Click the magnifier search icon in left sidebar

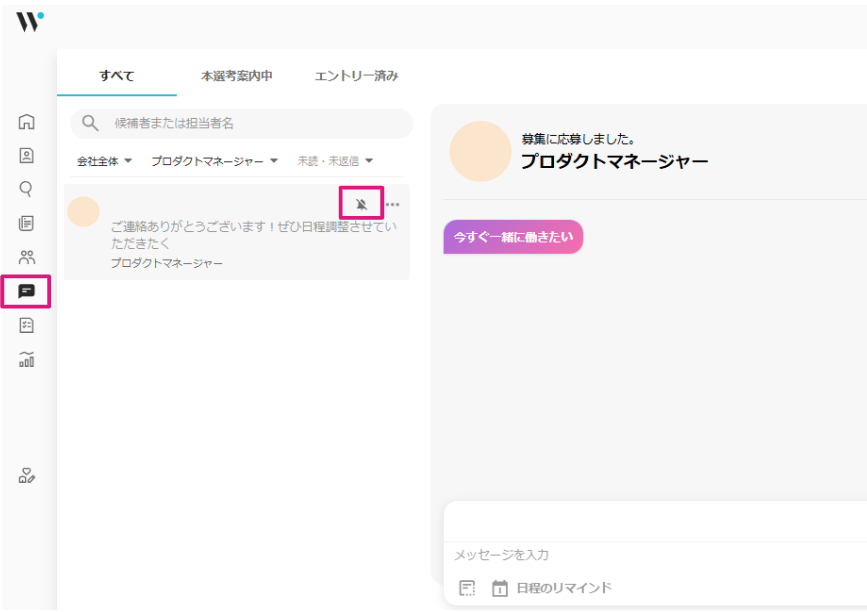pyautogui.click(x=27, y=188)
